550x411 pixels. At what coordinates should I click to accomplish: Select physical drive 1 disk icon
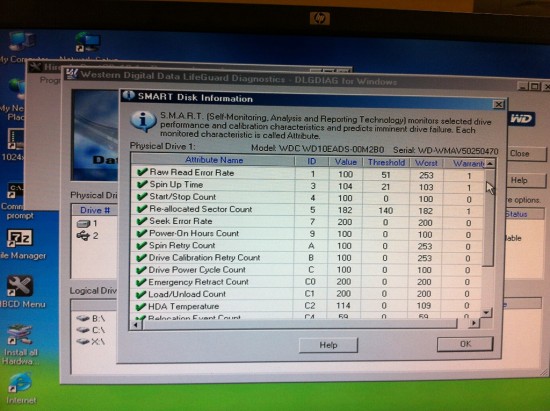[83, 224]
